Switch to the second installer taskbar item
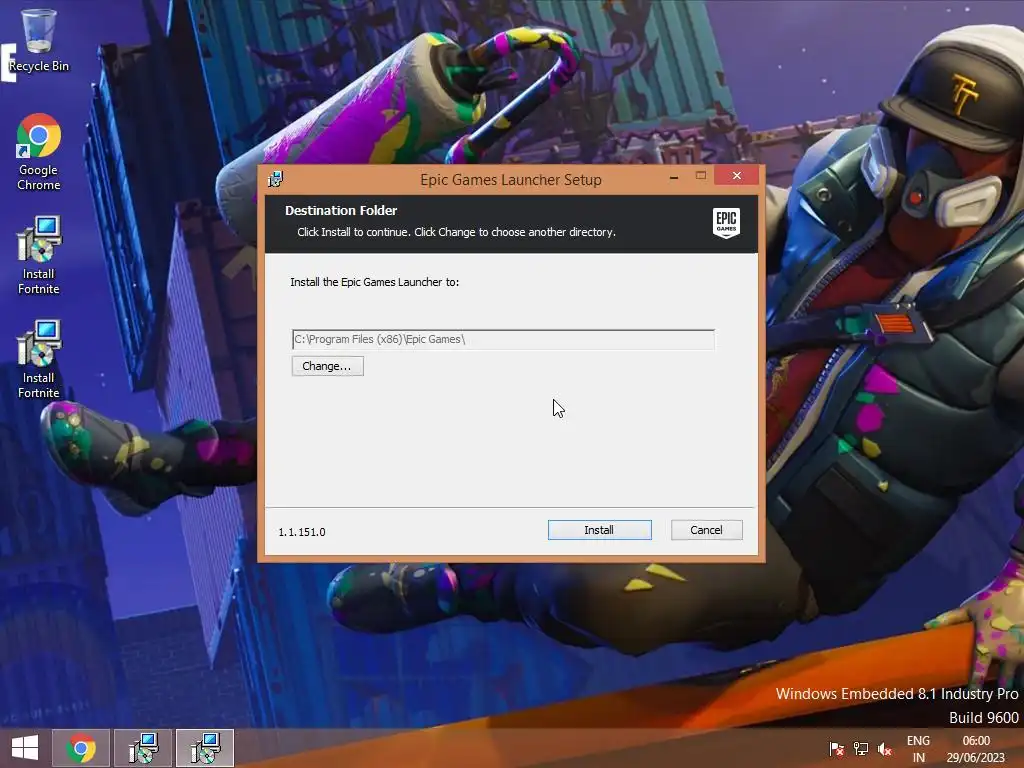This screenshot has width=1024, height=768. click(205, 748)
